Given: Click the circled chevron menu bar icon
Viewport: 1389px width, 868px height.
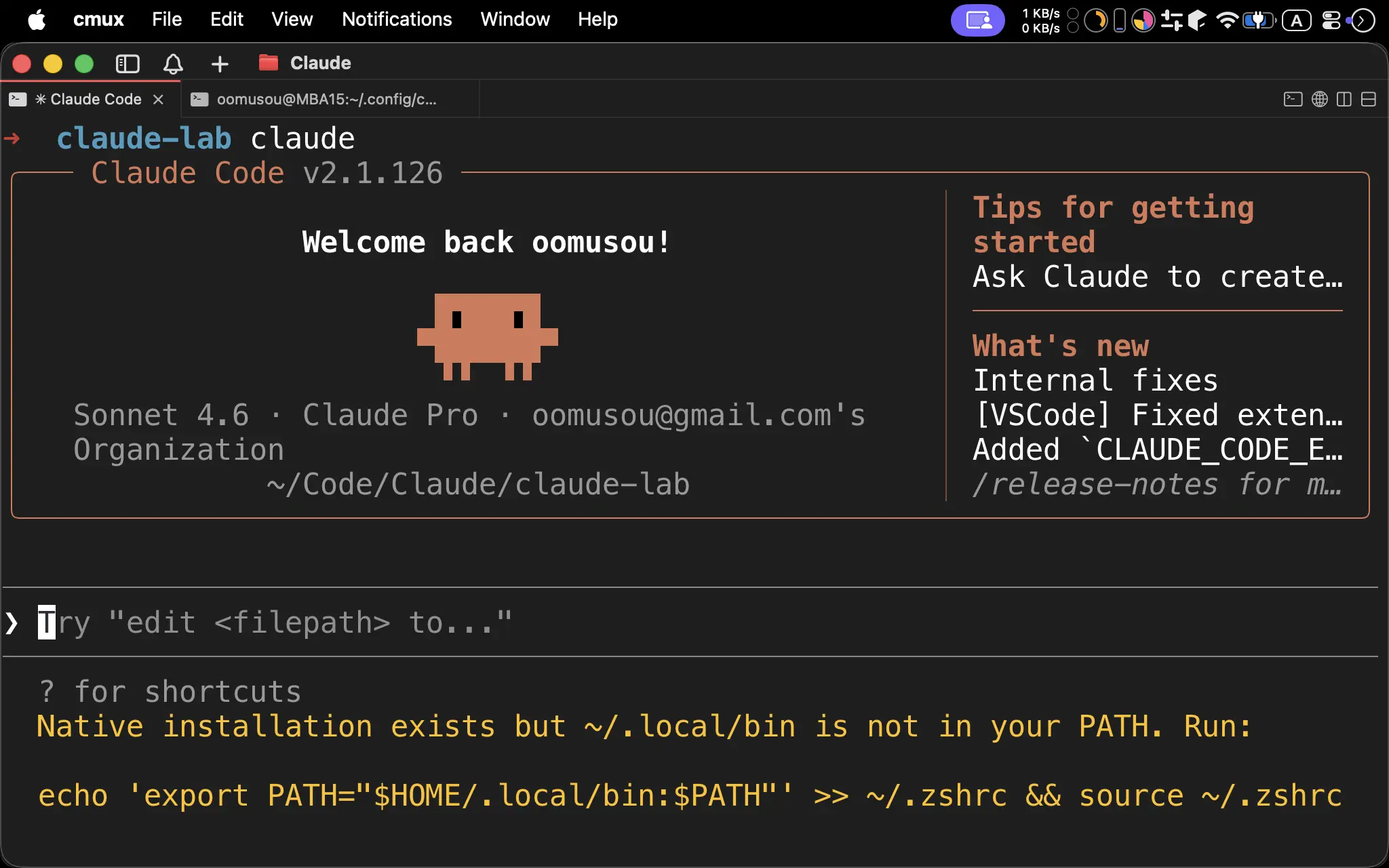Looking at the screenshot, I should point(1362,20).
